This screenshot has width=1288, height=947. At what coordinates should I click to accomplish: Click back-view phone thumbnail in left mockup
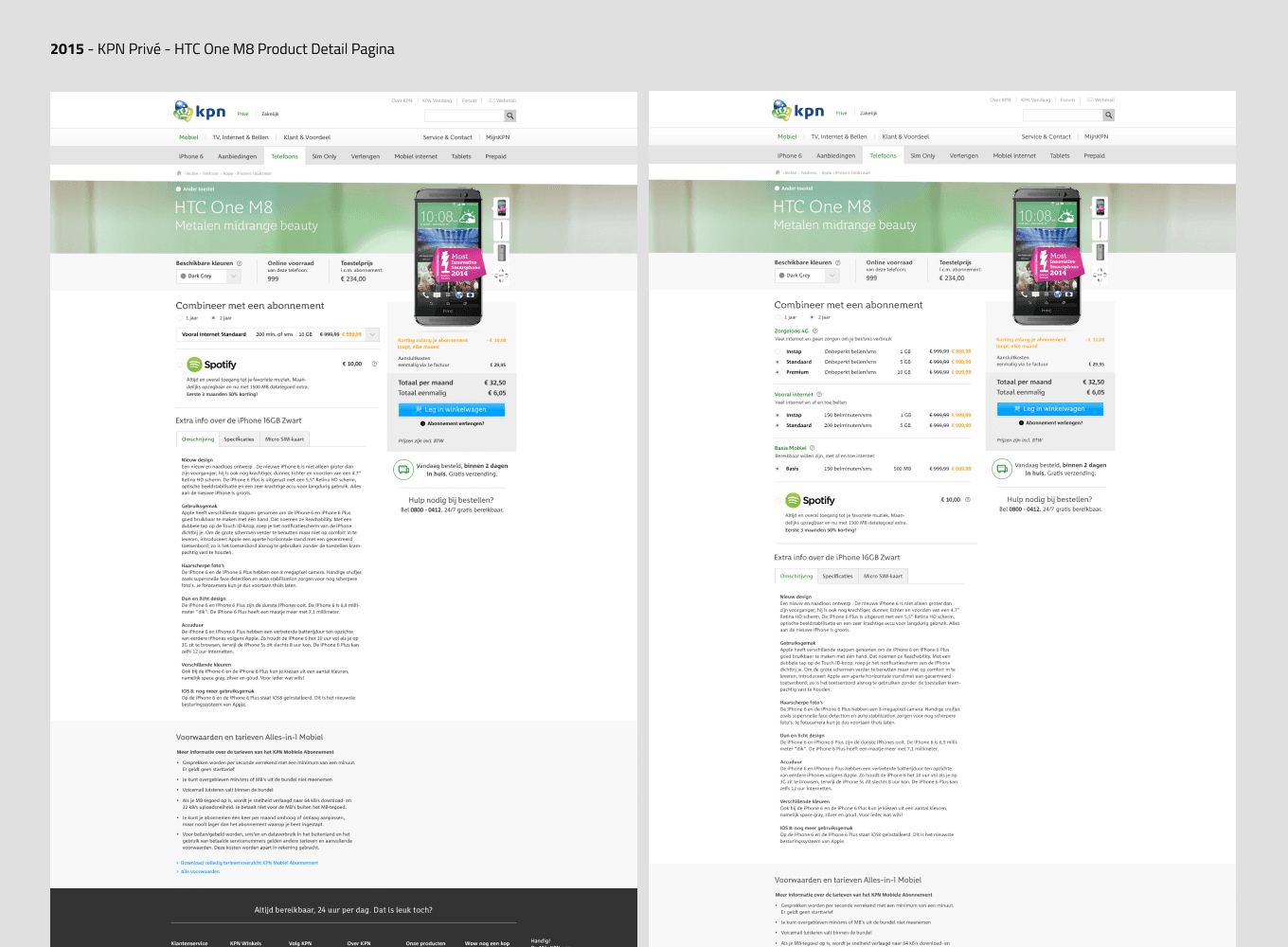(501, 253)
